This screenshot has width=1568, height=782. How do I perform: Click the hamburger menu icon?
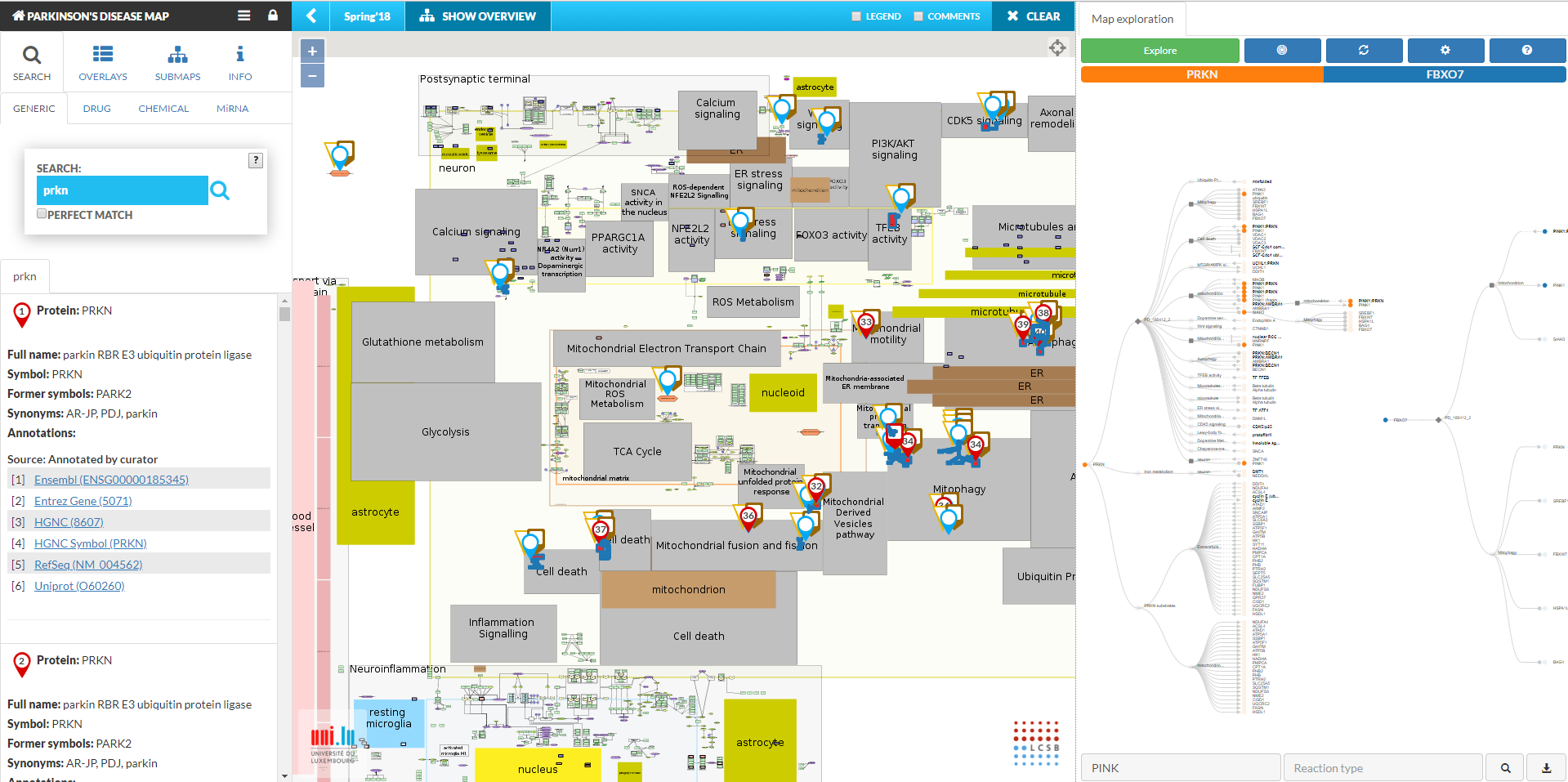coord(243,16)
